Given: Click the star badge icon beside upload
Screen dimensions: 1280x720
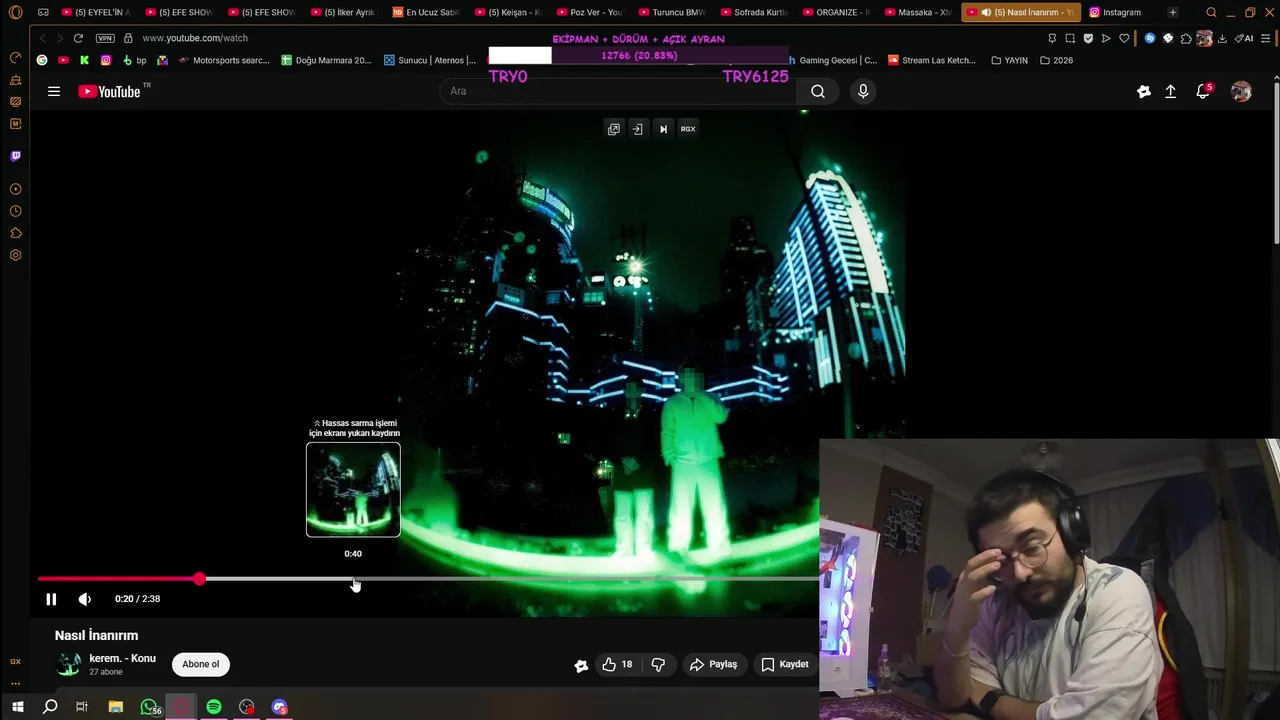Looking at the screenshot, I should [1144, 91].
